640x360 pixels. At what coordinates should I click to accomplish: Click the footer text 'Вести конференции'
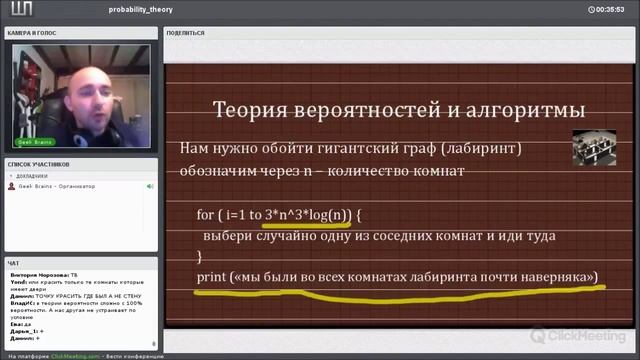tap(135, 356)
